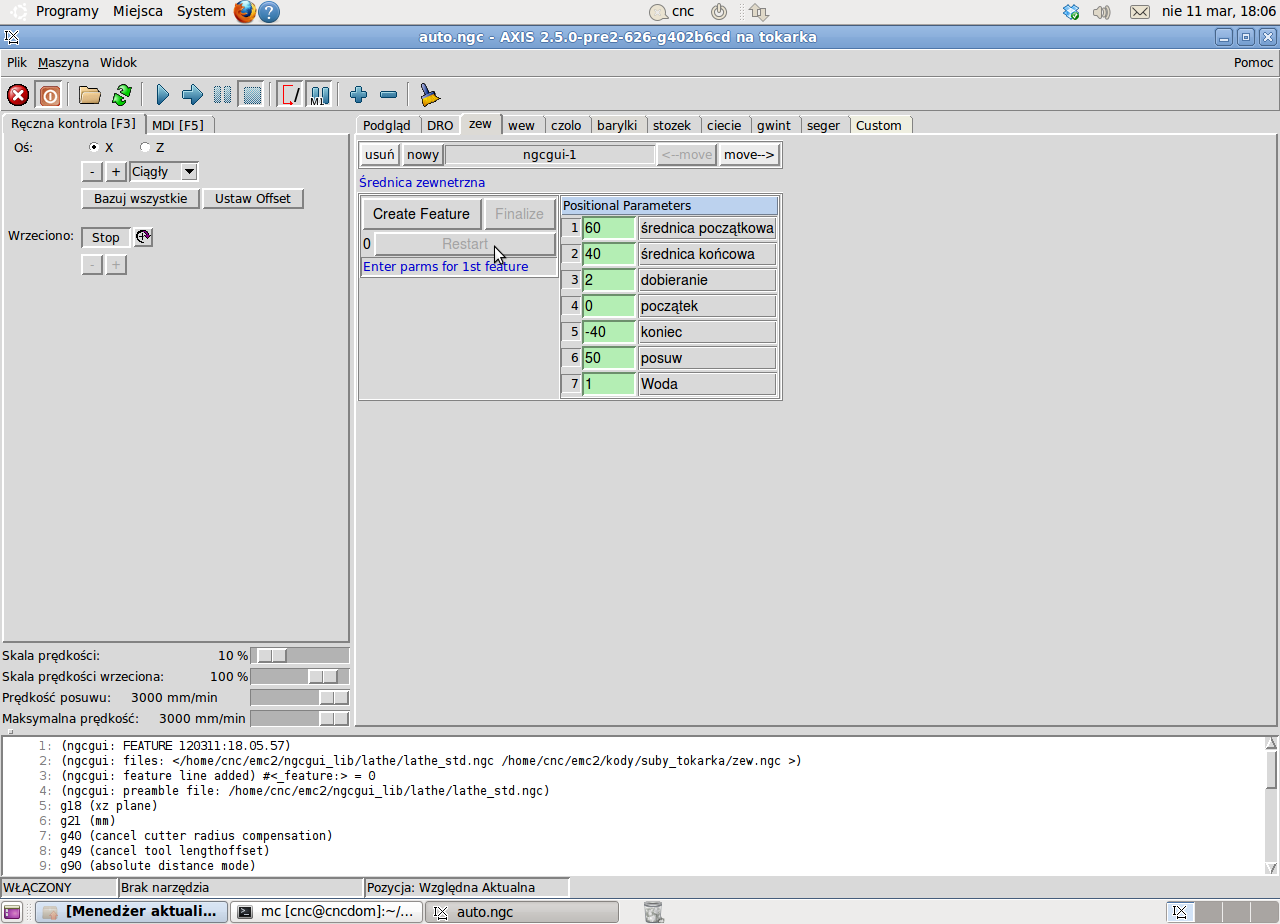Screen dimensions: 1280x924
Task: Click the koniec input field with -40
Action: (x=609, y=332)
